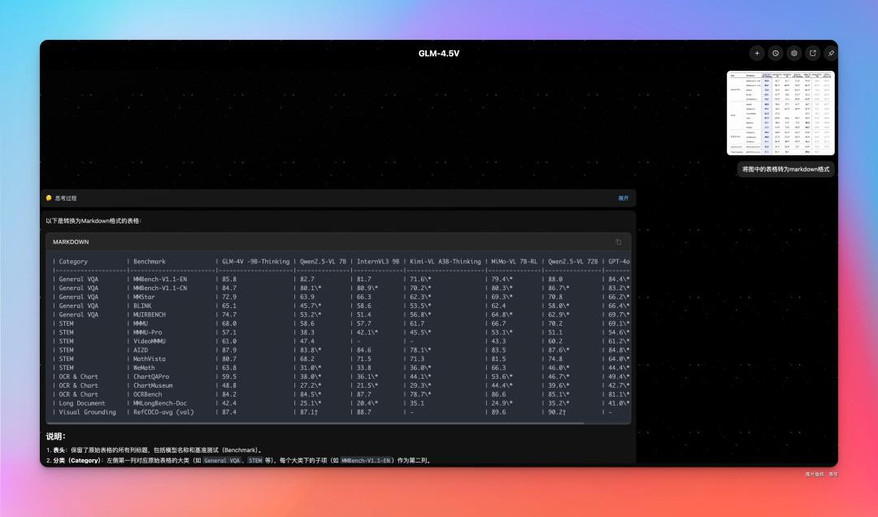Viewport: 878px width, 517px height.
Task: Click the MUIRBENCH benchmark cell
Action: (150, 315)
